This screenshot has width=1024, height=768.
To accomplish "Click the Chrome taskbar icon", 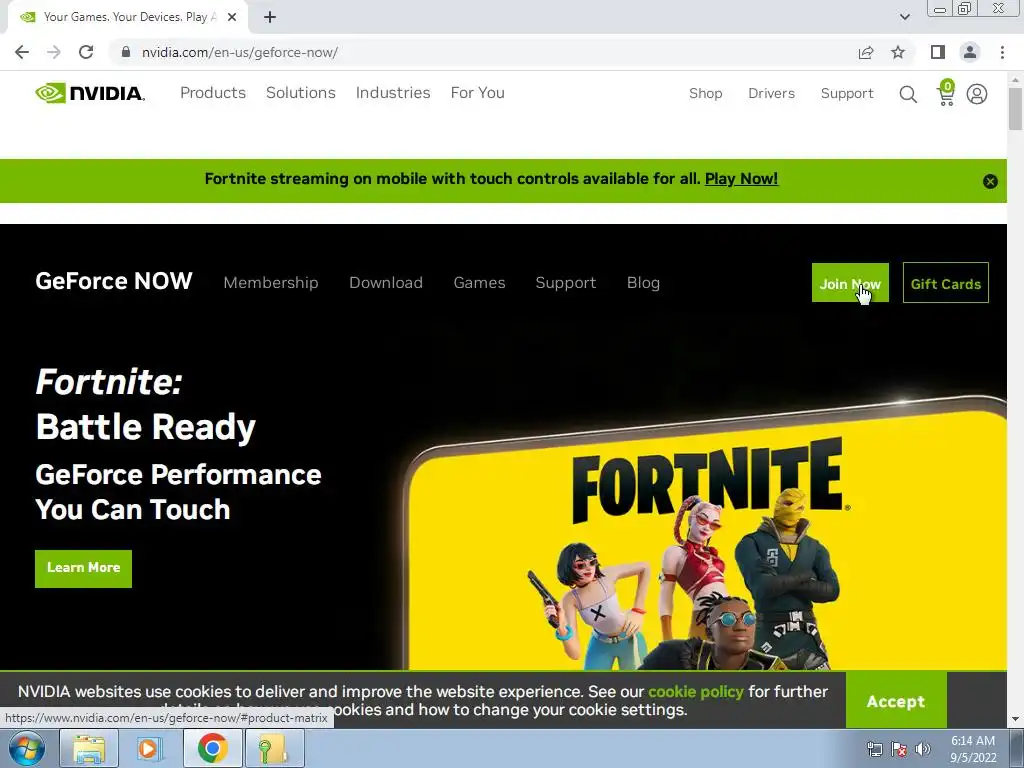I will click(212, 748).
